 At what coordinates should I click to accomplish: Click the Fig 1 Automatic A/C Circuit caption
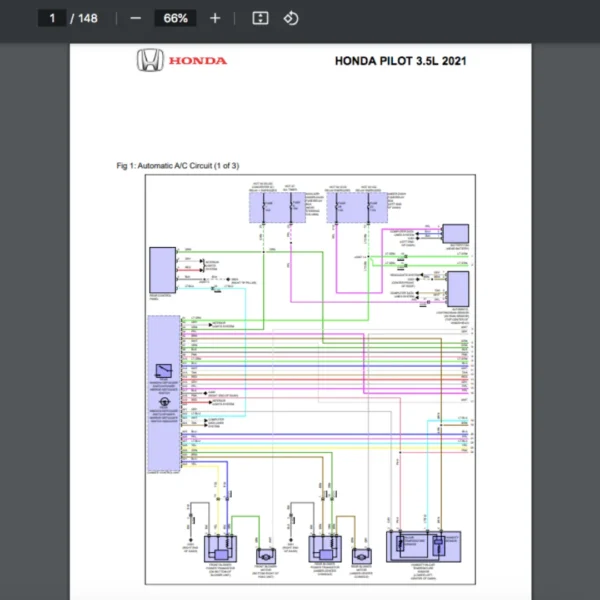tap(177, 165)
